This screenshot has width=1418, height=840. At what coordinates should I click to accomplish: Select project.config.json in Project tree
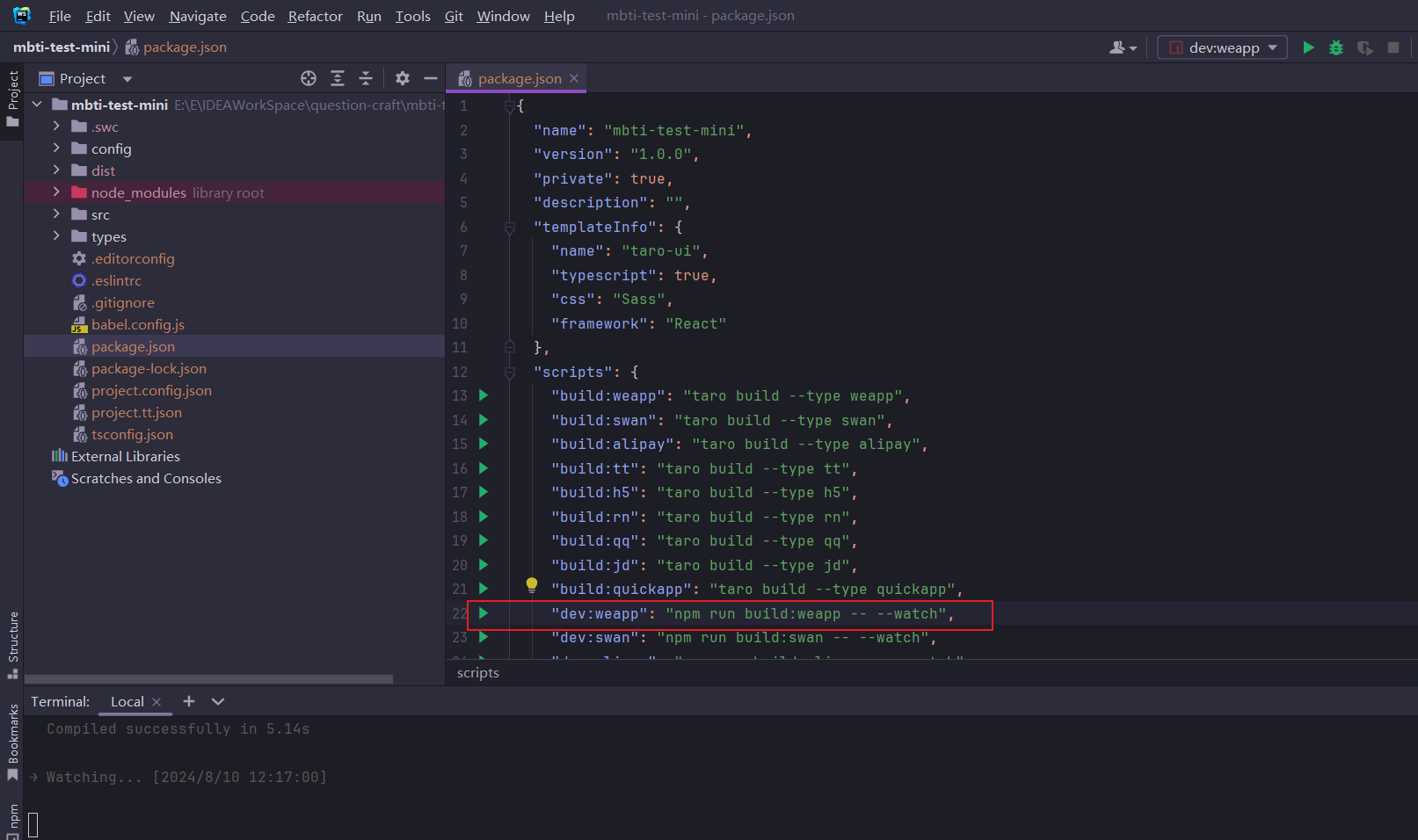[151, 390]
